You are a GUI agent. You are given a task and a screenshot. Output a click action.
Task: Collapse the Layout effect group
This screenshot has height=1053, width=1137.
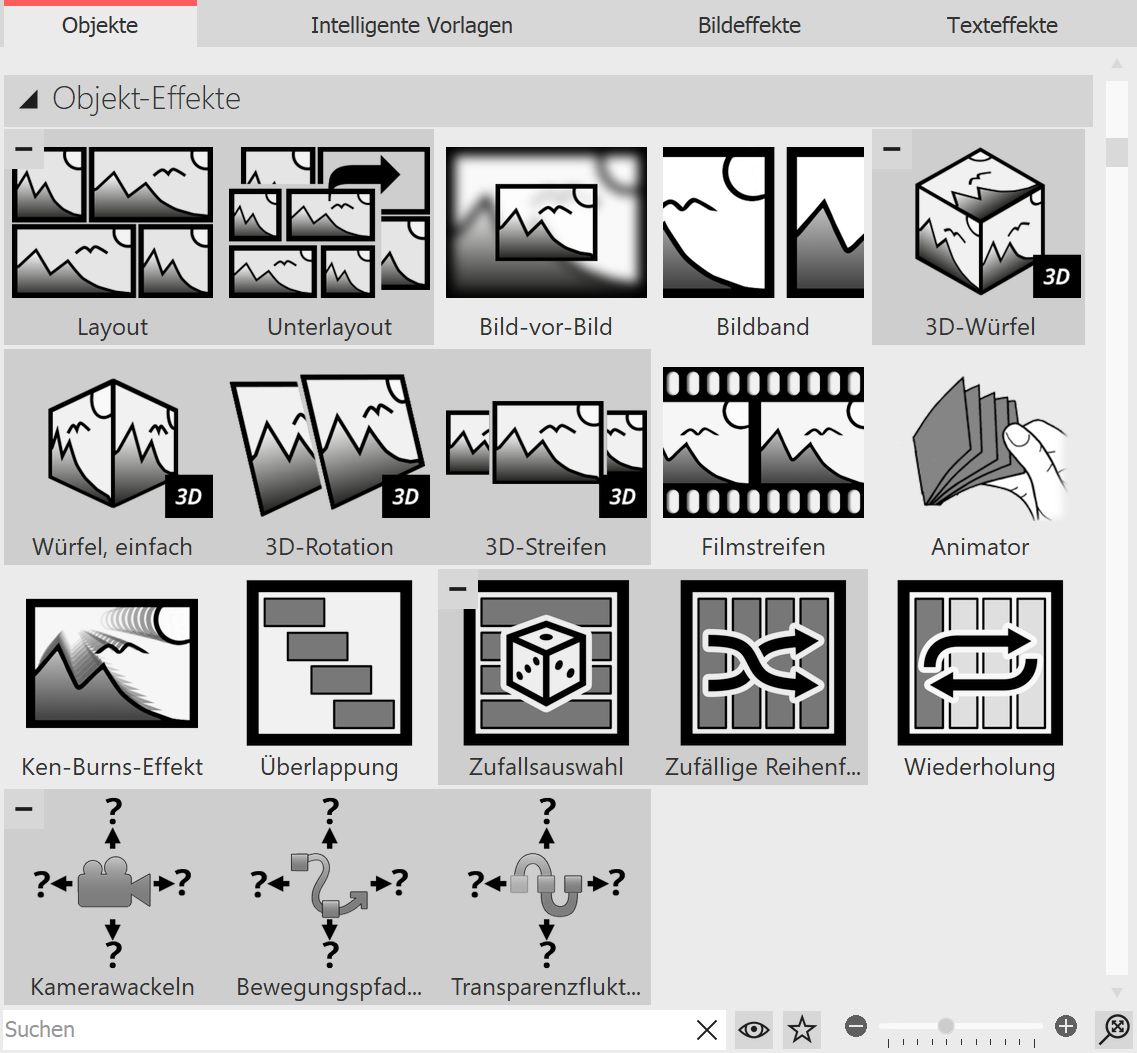tap(22, 148)
